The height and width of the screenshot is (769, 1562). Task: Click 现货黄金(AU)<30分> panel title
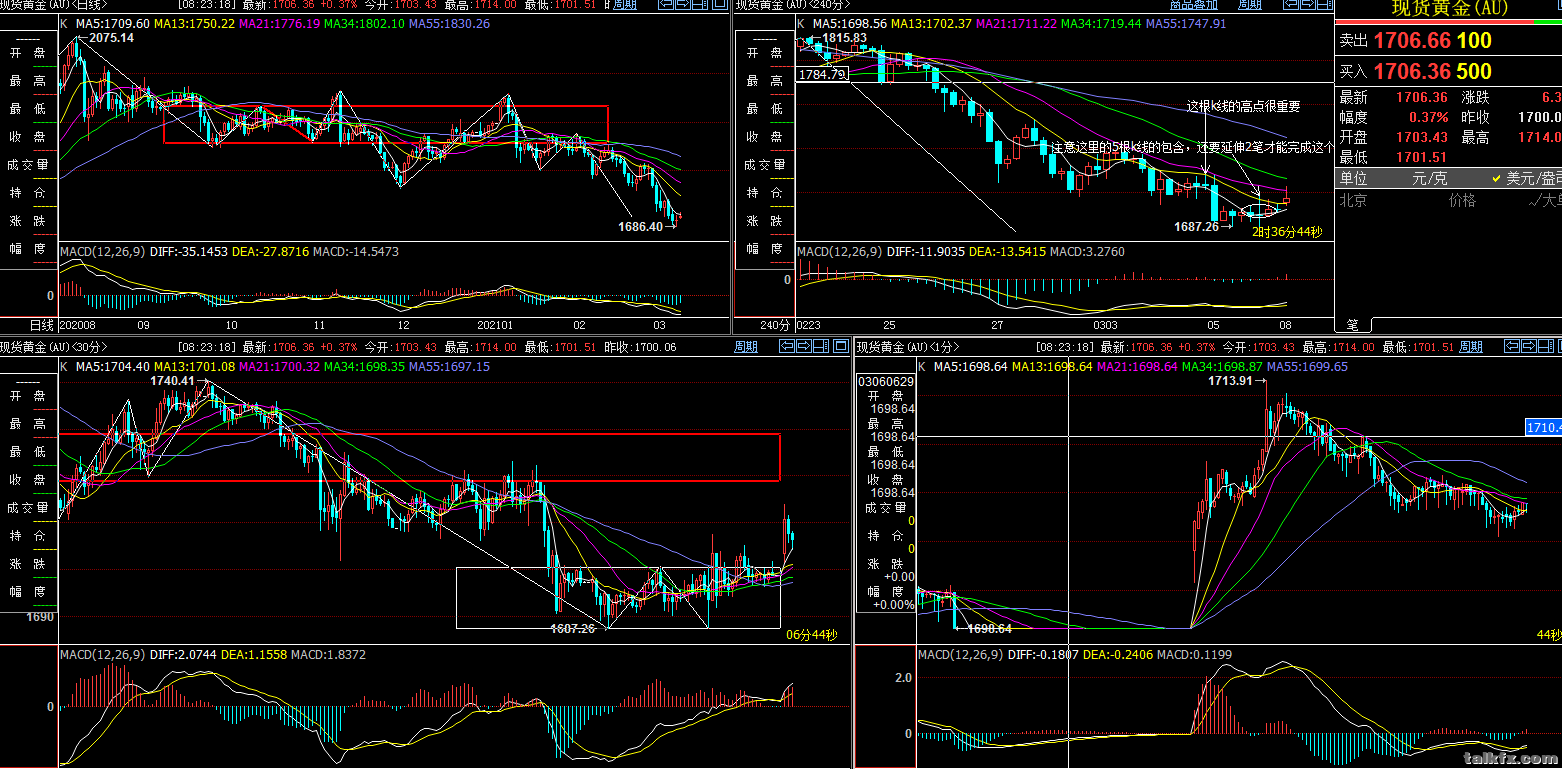click(54, 347)
